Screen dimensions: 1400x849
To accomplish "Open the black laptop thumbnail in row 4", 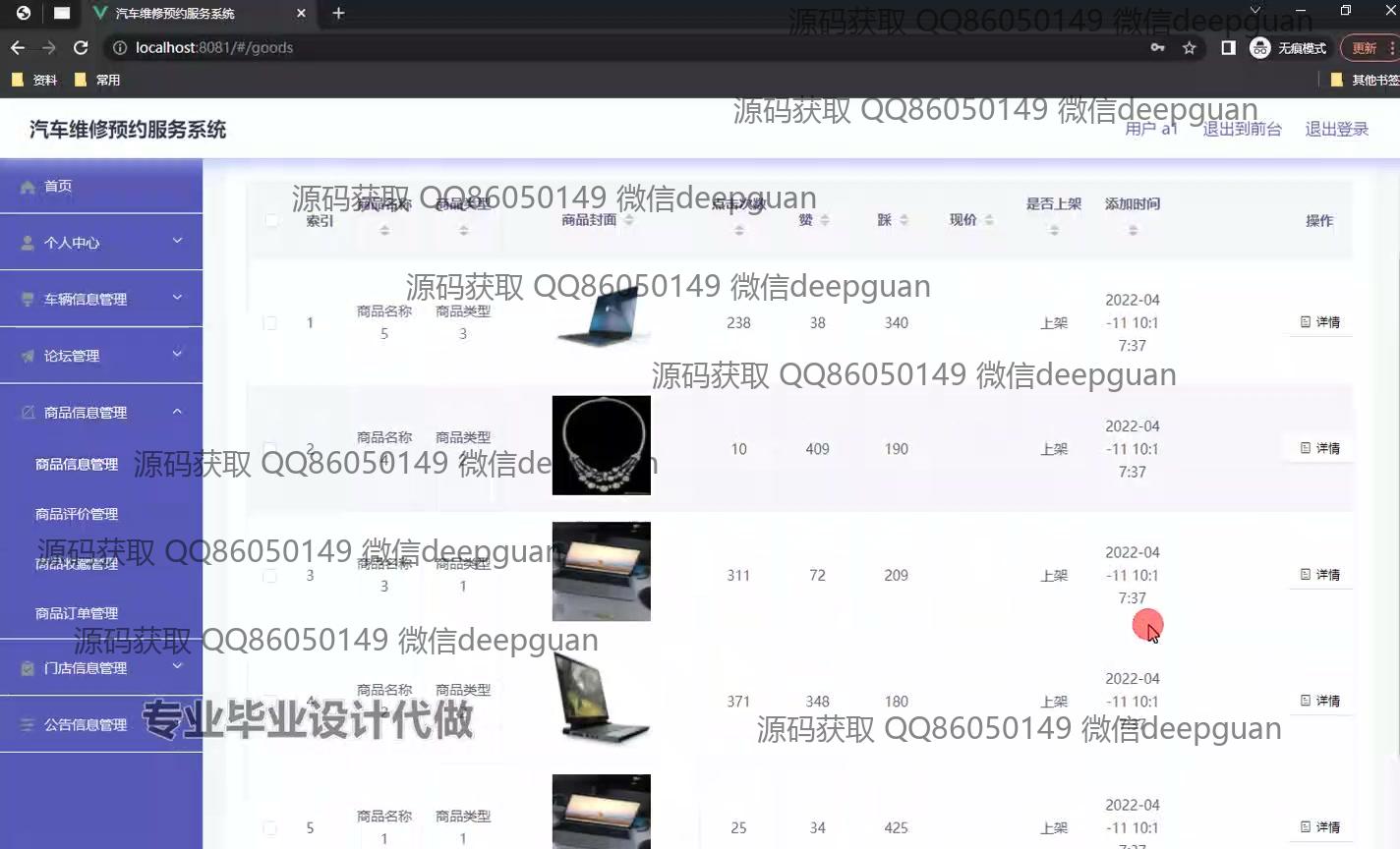I will click(x=602, y=698).
